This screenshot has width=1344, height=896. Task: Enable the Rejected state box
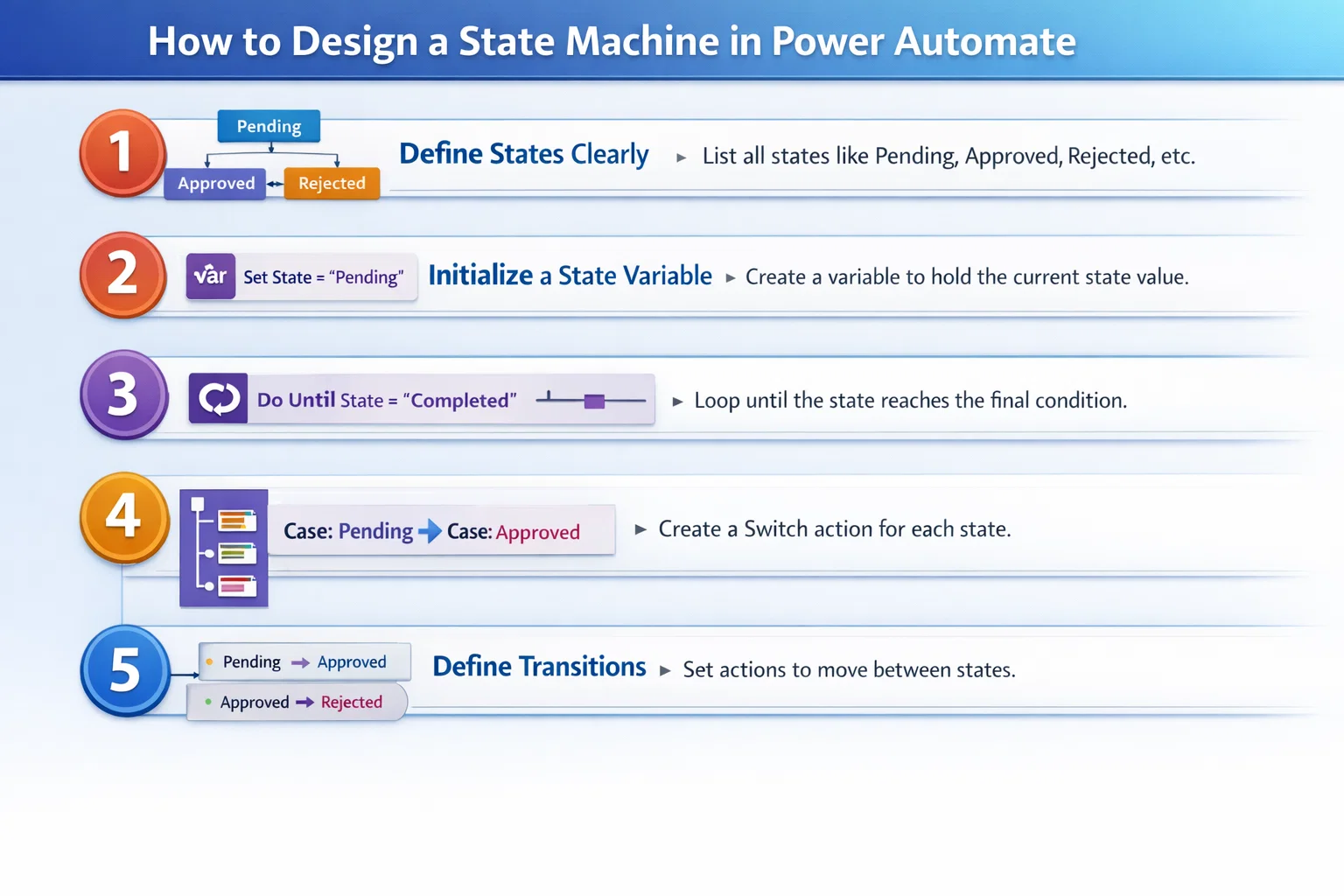332,183
